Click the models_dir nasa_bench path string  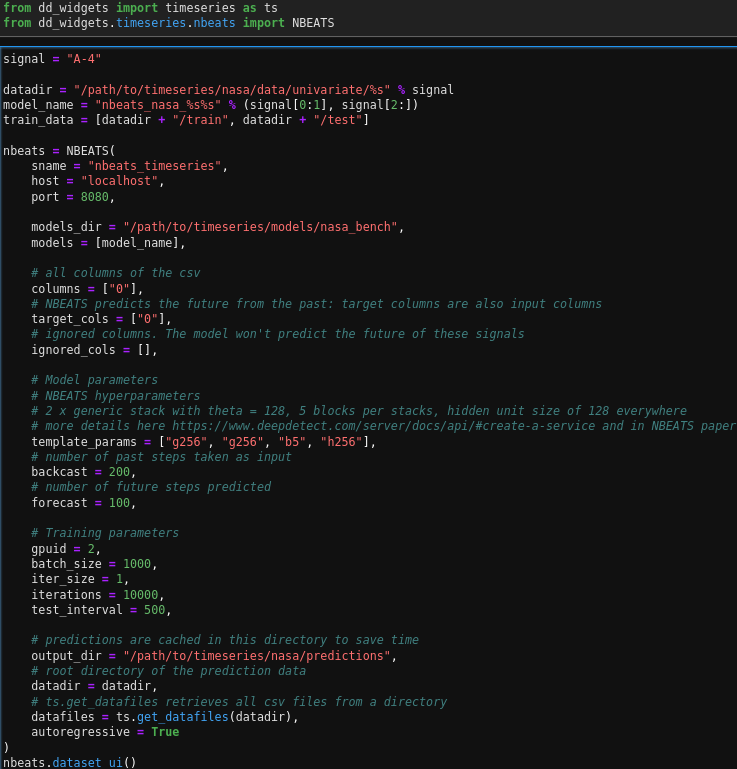(260, 227)
